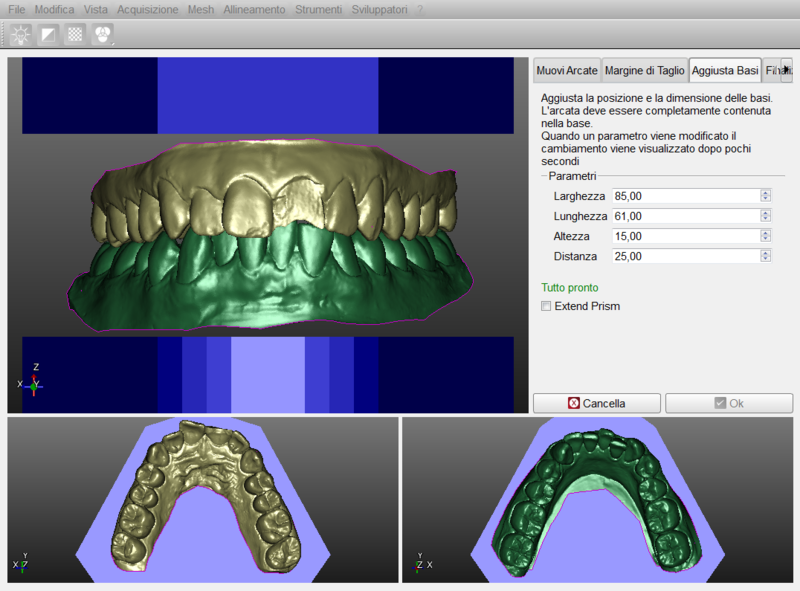The width and height of the screenshot is (800, 591).
Task: Click the black-and-white shading toolbar icon
Action: coord(47,35)
